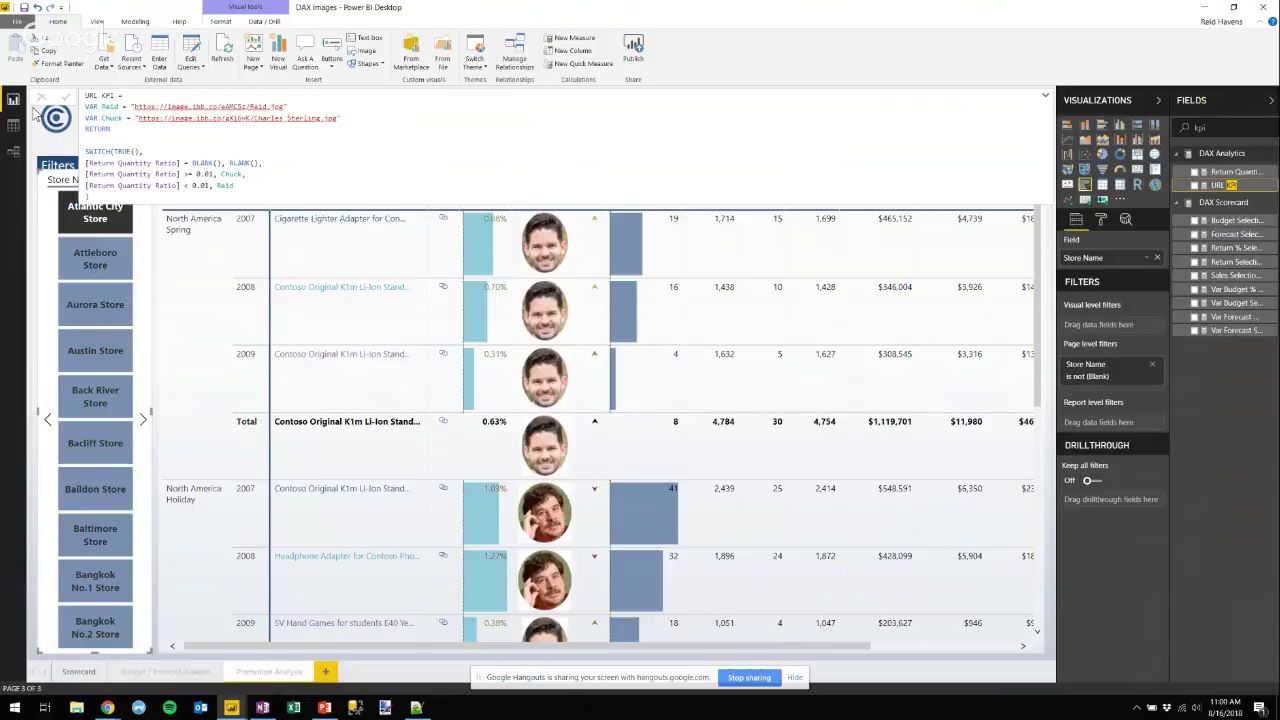Insert a New Visual from the ribbon
This screenshot has height=720, width=1280.
(278, 52)
